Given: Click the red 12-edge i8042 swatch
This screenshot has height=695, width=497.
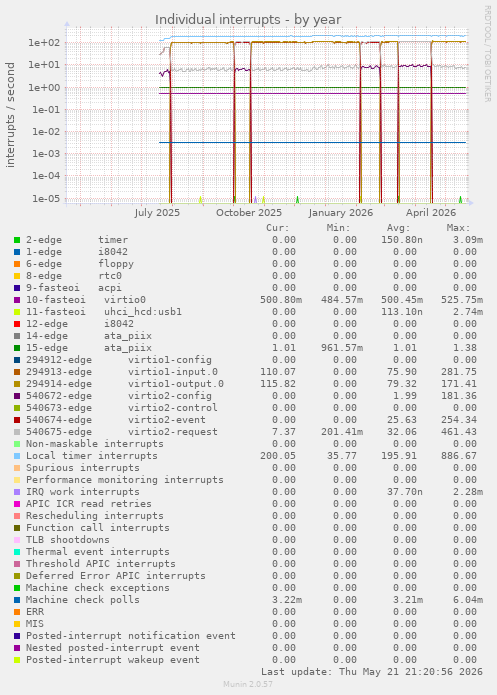Looking at the screenshot, I should [17, 324].
